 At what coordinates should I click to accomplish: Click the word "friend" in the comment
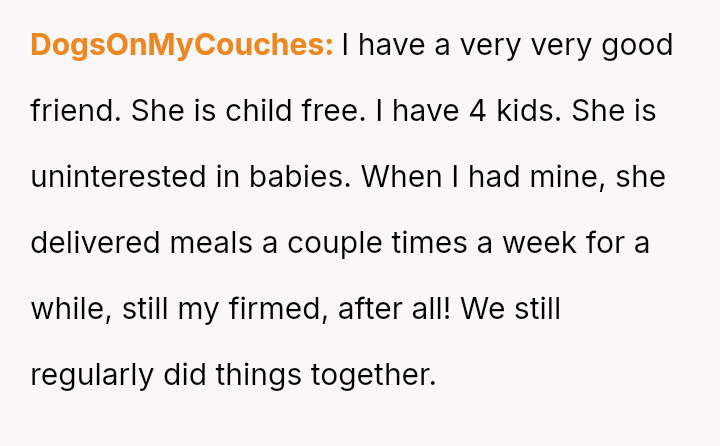tap(76, 111)
